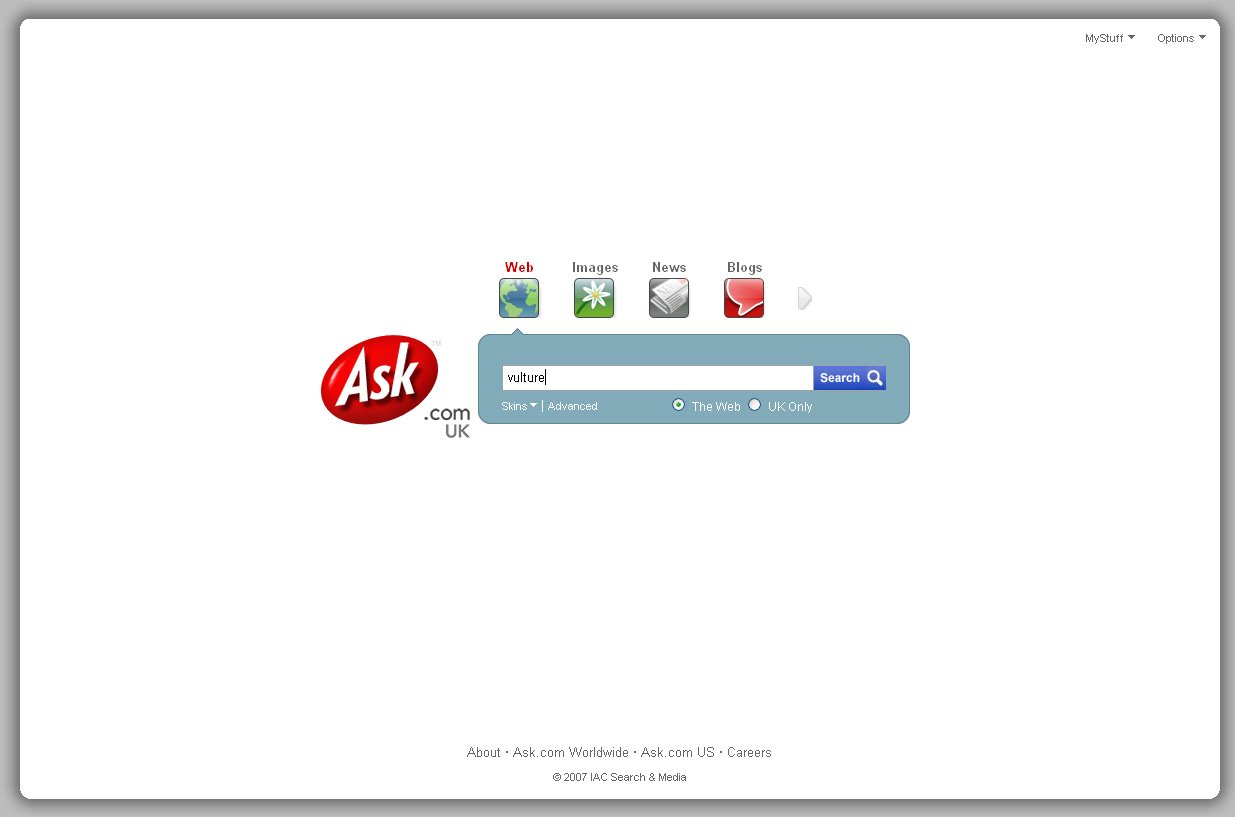Select UK Only radio button

coord(755,405)
